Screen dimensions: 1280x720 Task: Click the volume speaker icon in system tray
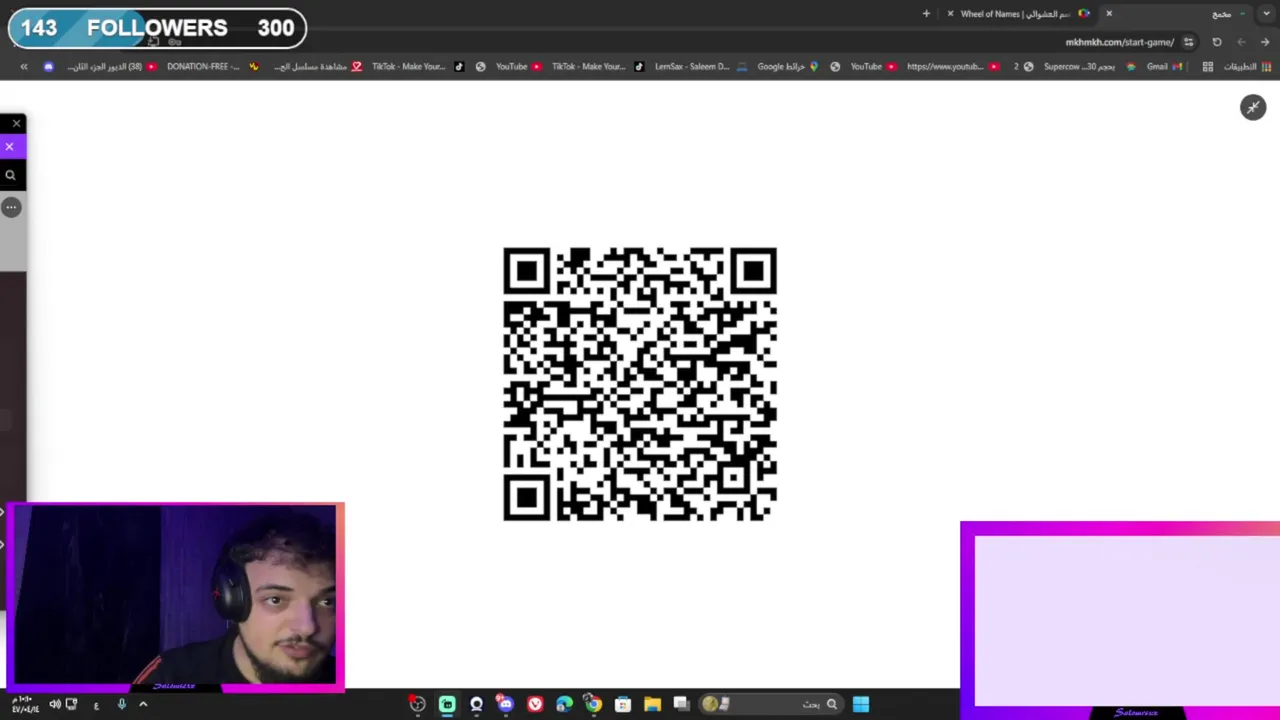coord(55,704)
